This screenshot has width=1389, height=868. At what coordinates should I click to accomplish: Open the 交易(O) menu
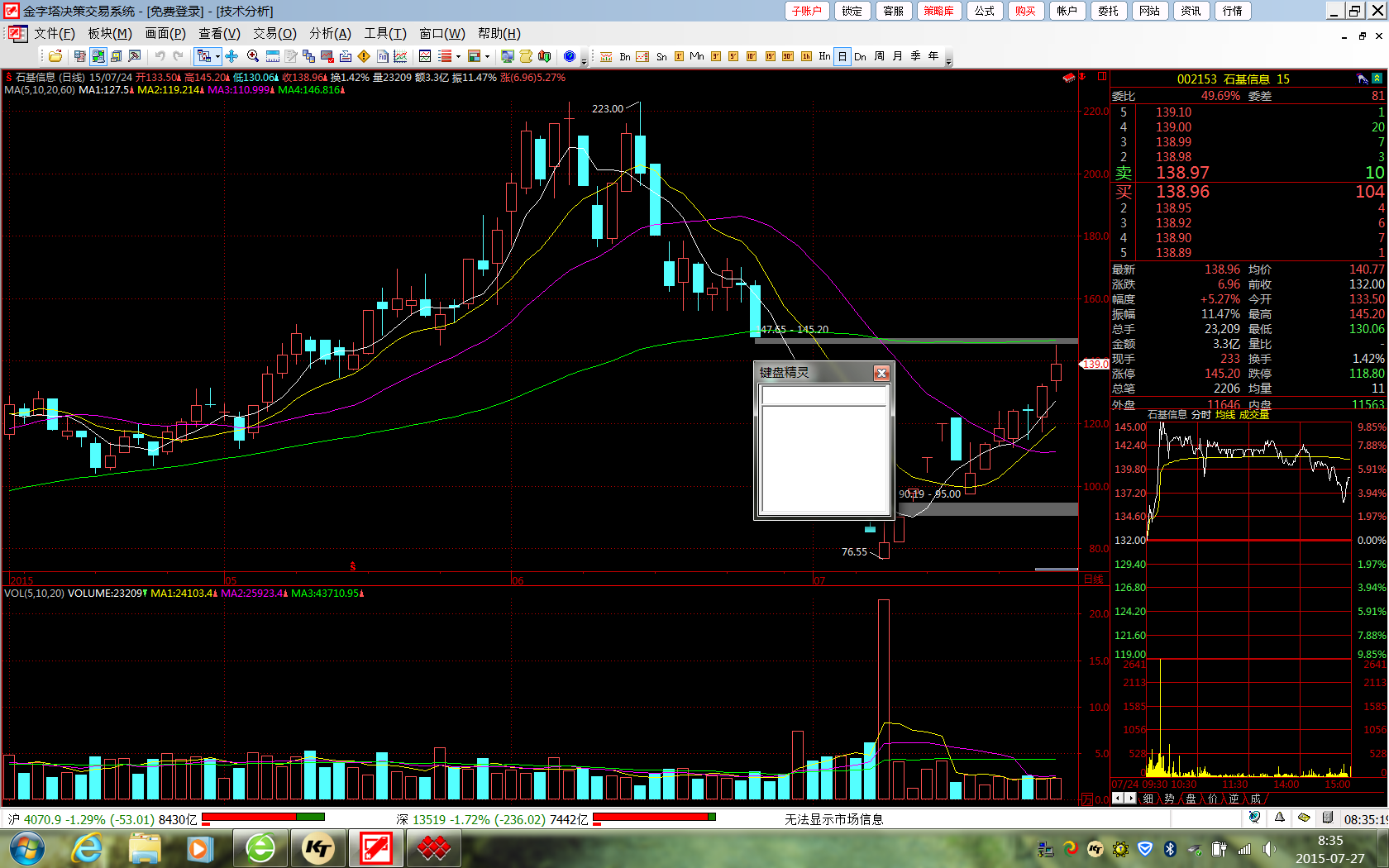point(274,33)
